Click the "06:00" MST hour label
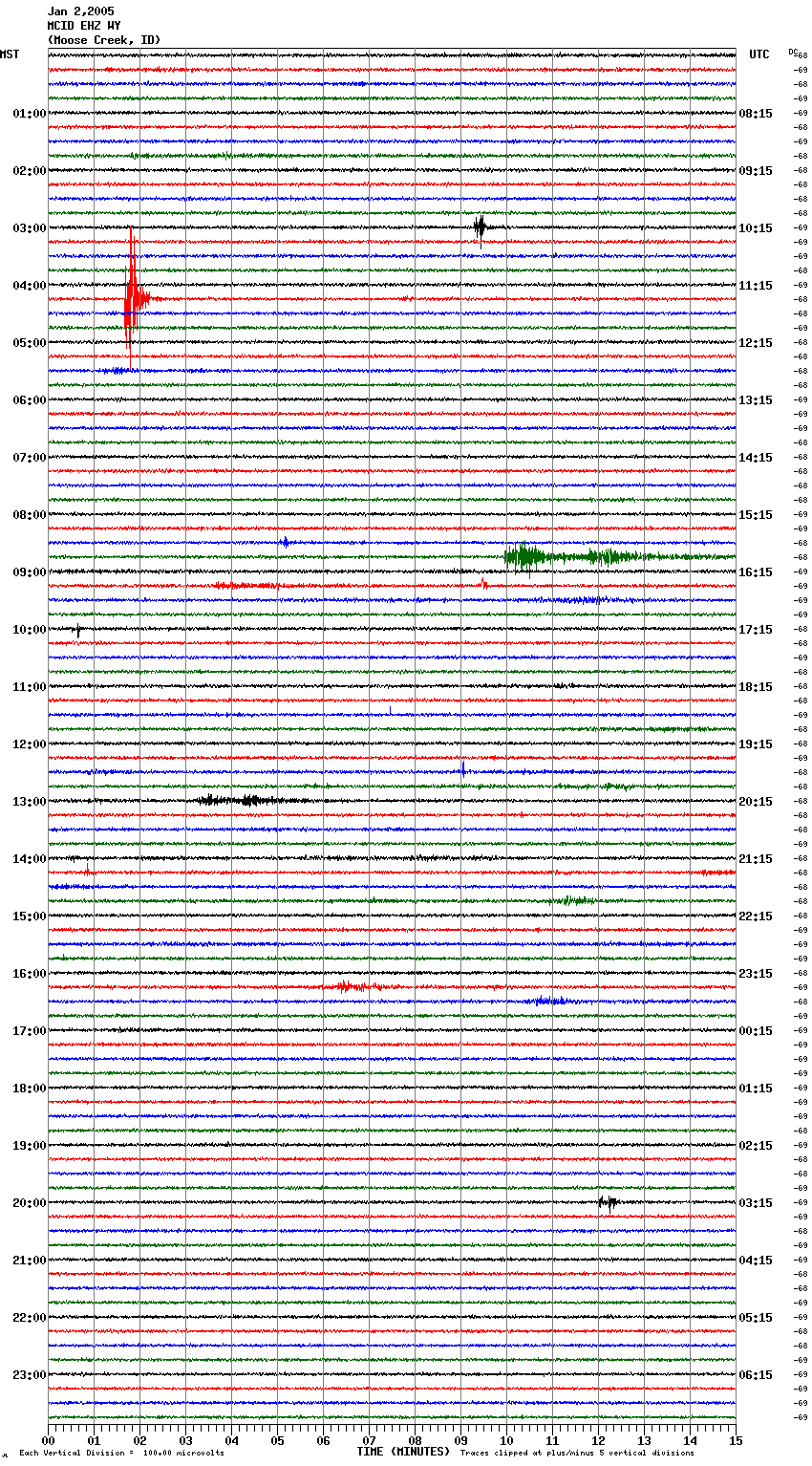This screenshot has height=1466, width=812. 30,400
